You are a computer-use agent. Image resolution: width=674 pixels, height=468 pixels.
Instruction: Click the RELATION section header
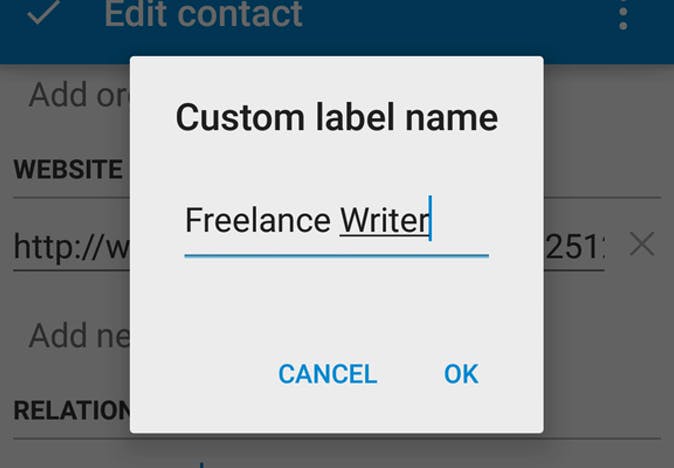click(x=70, y=410)
